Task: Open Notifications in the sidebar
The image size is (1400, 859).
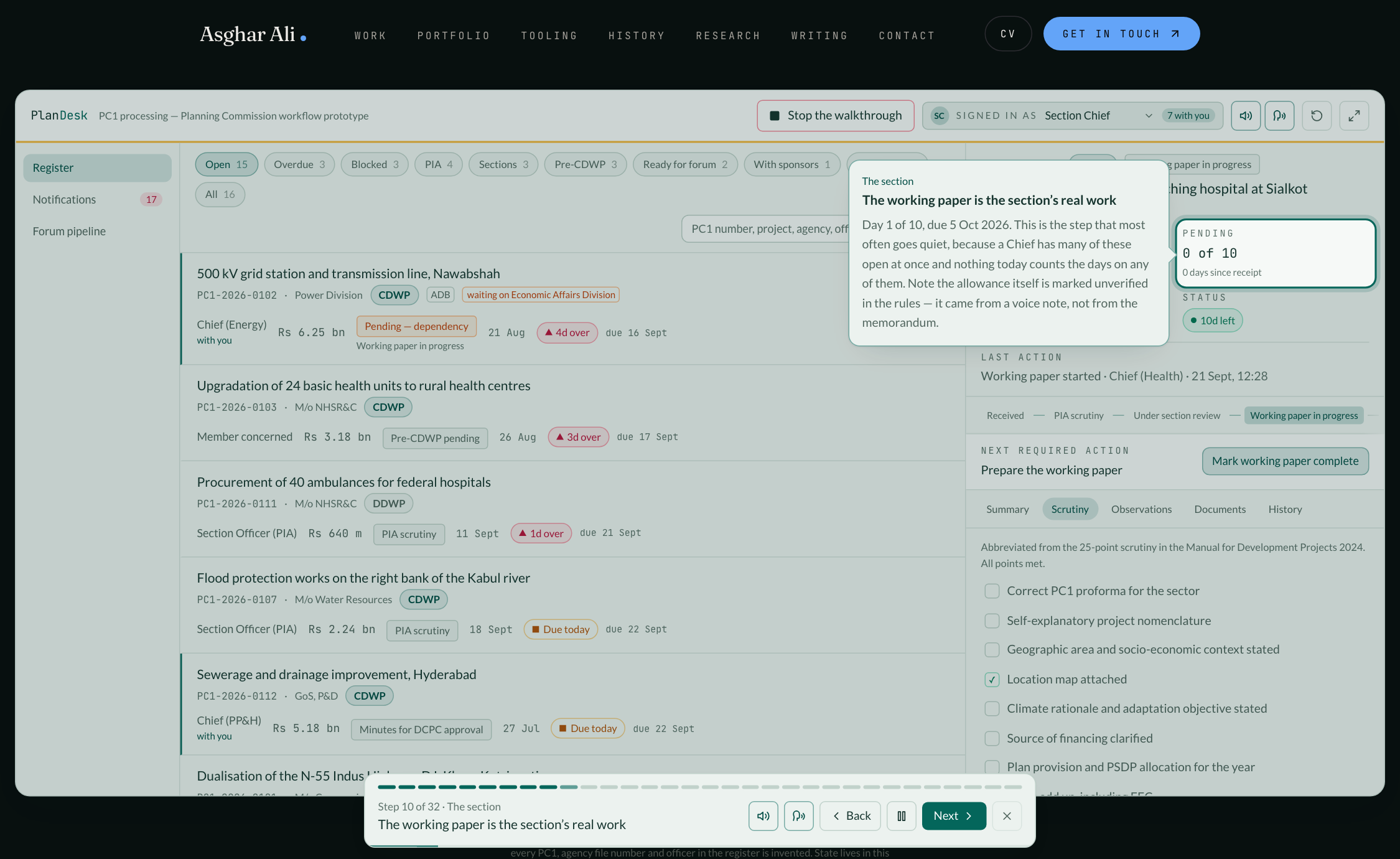Action: 97,199
